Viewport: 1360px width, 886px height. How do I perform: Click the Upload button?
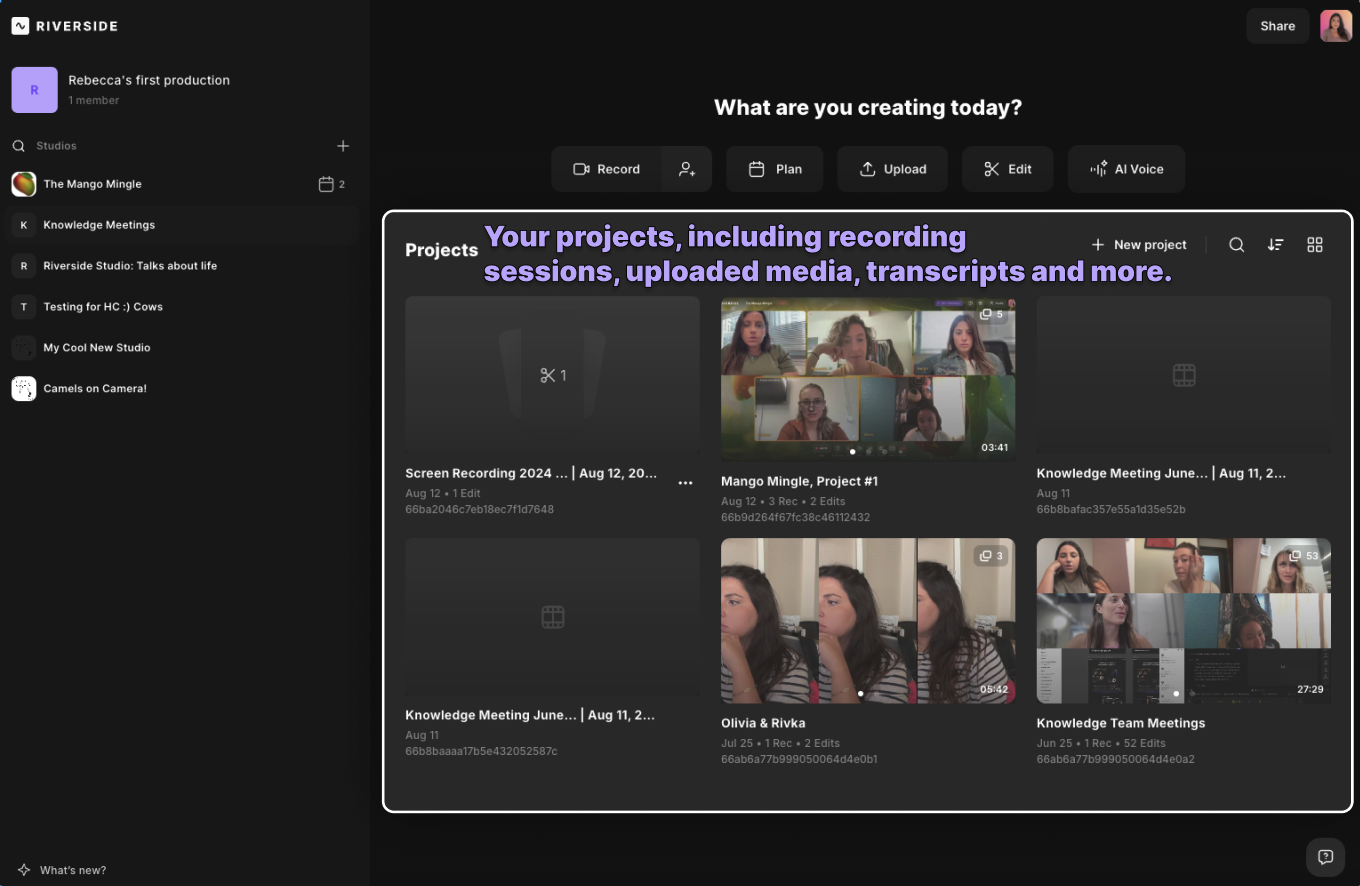(893, 169)
